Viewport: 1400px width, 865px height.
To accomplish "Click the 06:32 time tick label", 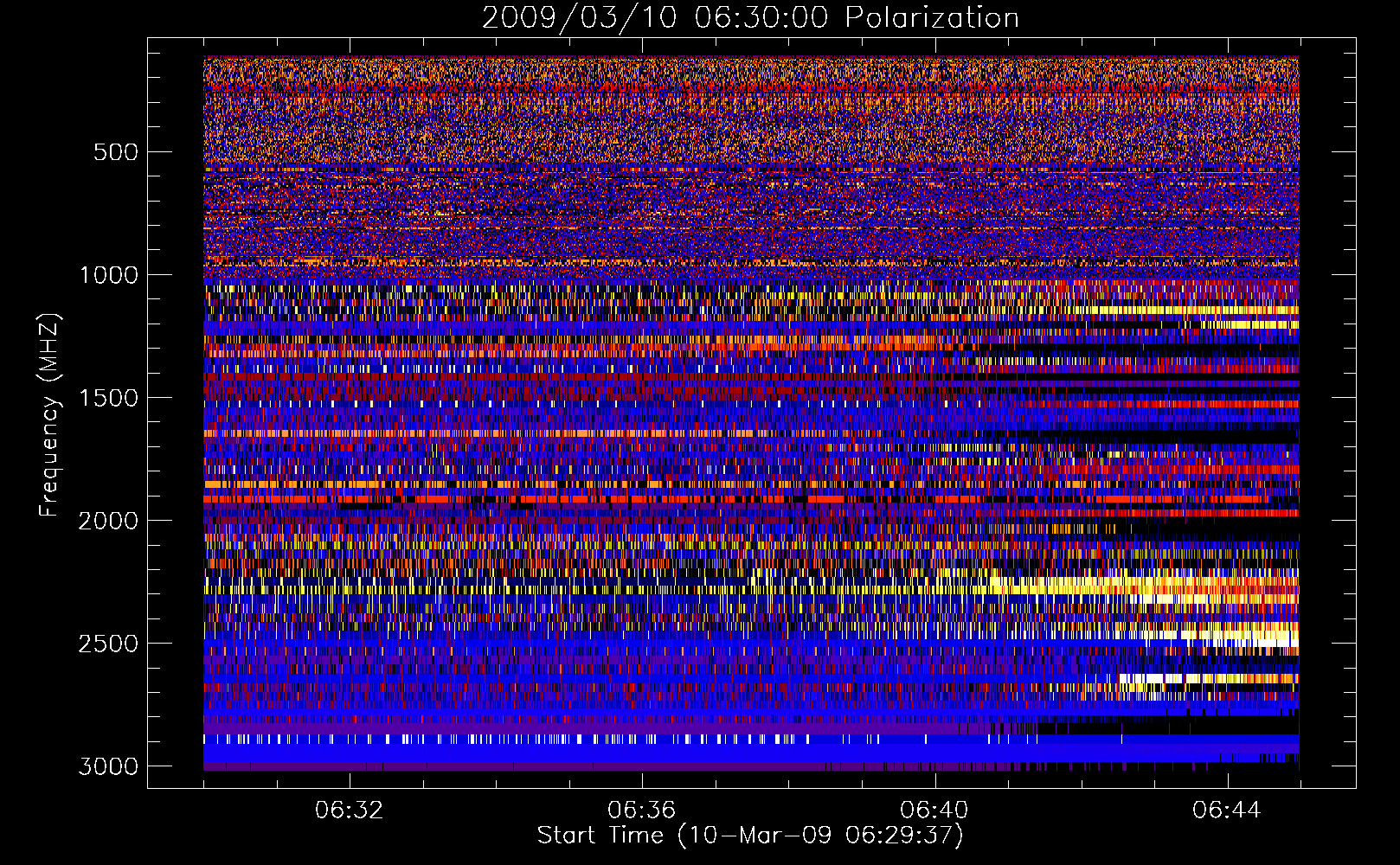I will (x=350, y=811).
